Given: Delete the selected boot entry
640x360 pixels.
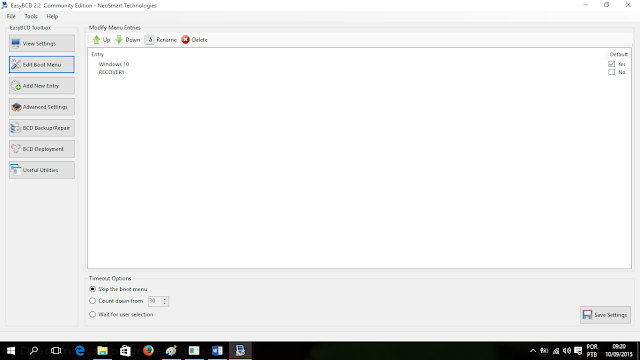Looking at the screenshot, I should 195,40.
